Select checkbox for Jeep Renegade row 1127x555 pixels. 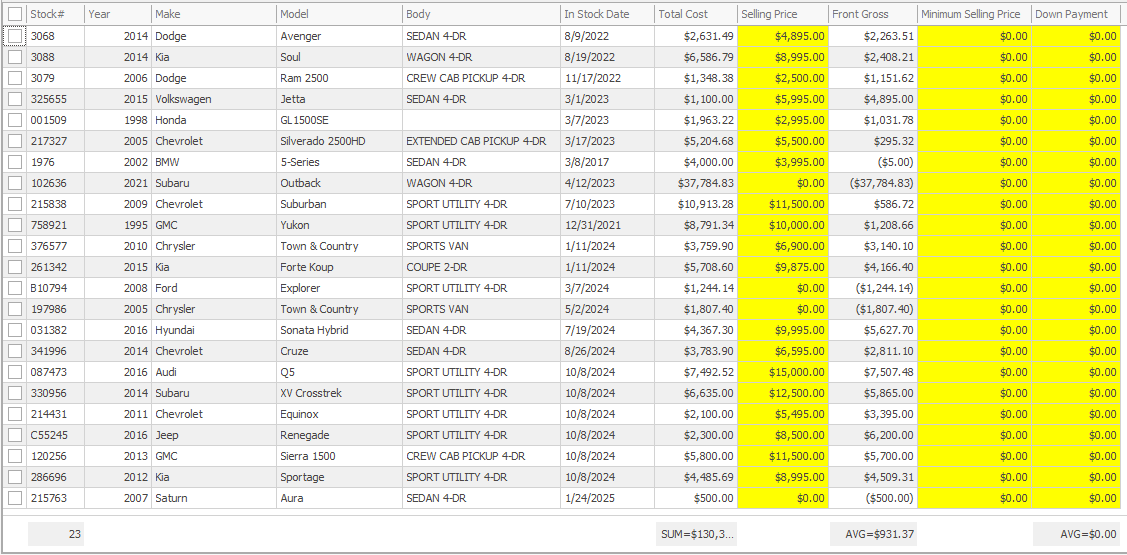pos(15,435)
